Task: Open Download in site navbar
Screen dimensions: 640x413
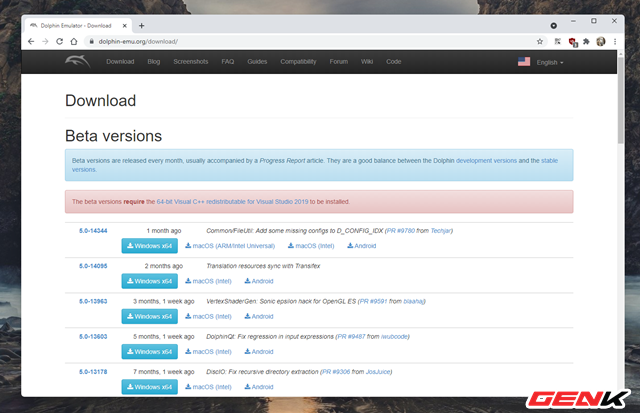Action: [x=120, y=62]
